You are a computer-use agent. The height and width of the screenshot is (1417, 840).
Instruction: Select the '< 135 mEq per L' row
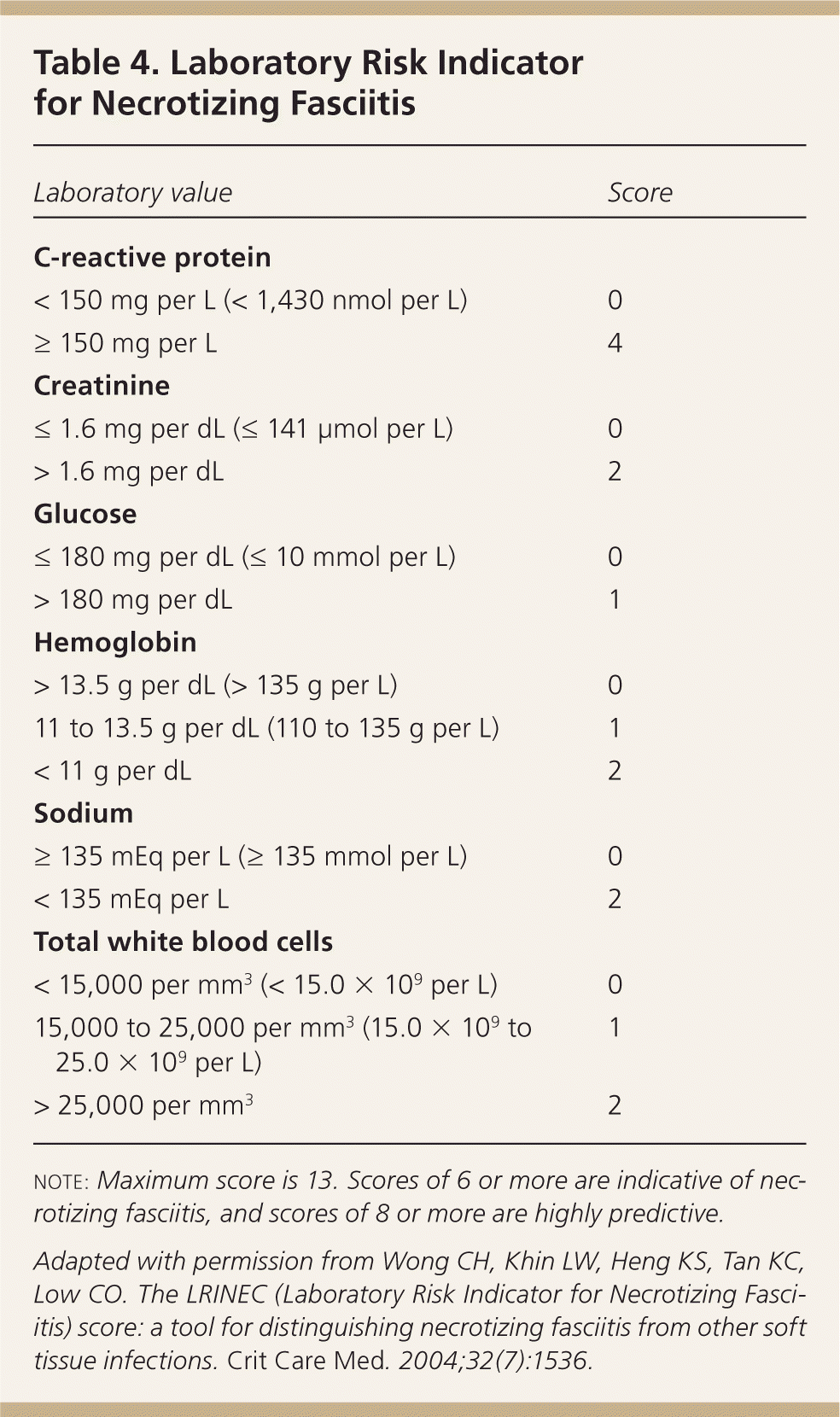(x=131, y=899)
